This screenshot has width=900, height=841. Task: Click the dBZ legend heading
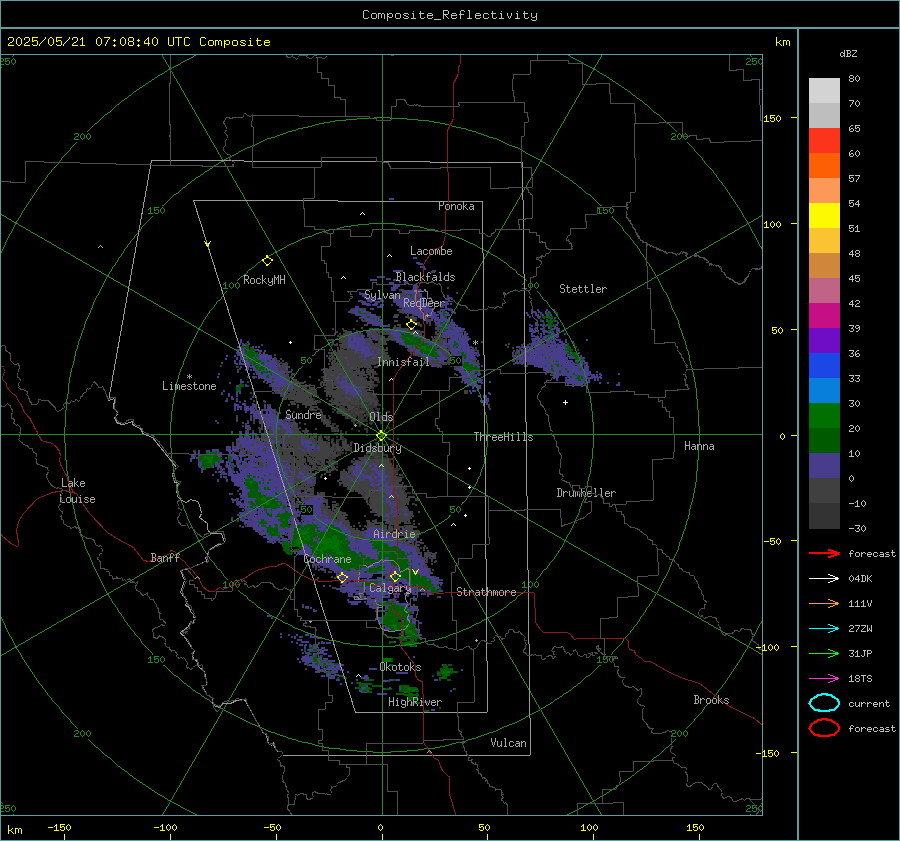pyautogui.click(x=848, y=54)
